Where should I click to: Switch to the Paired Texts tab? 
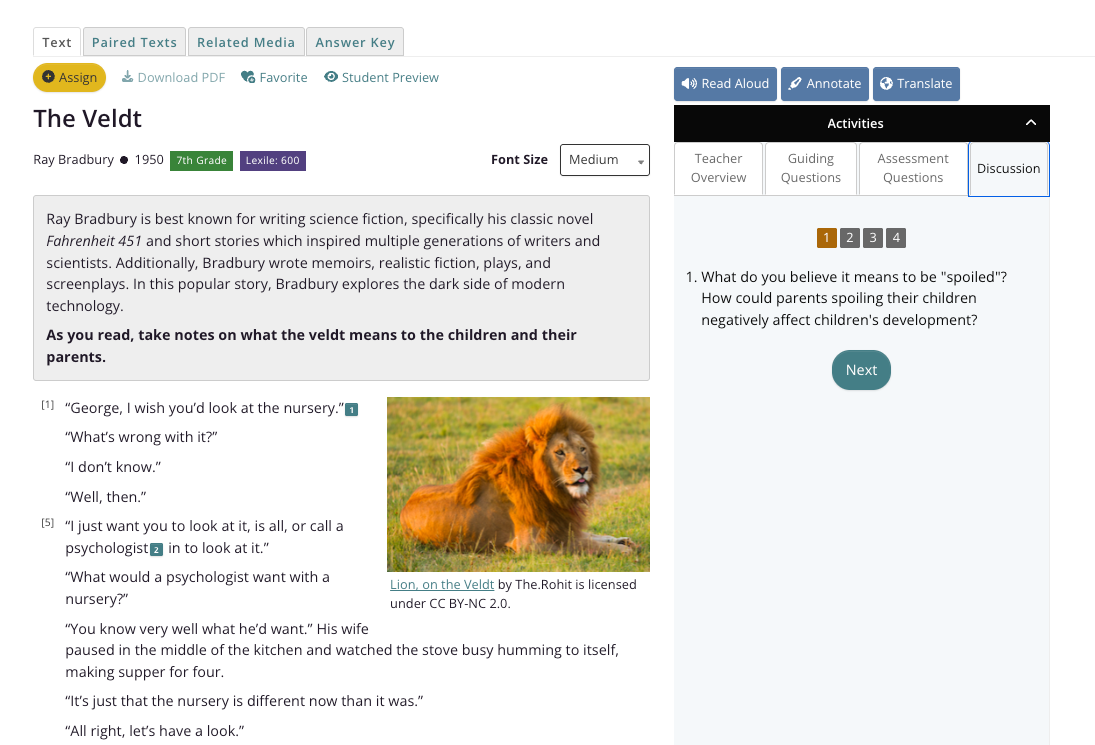pos(134,42)
